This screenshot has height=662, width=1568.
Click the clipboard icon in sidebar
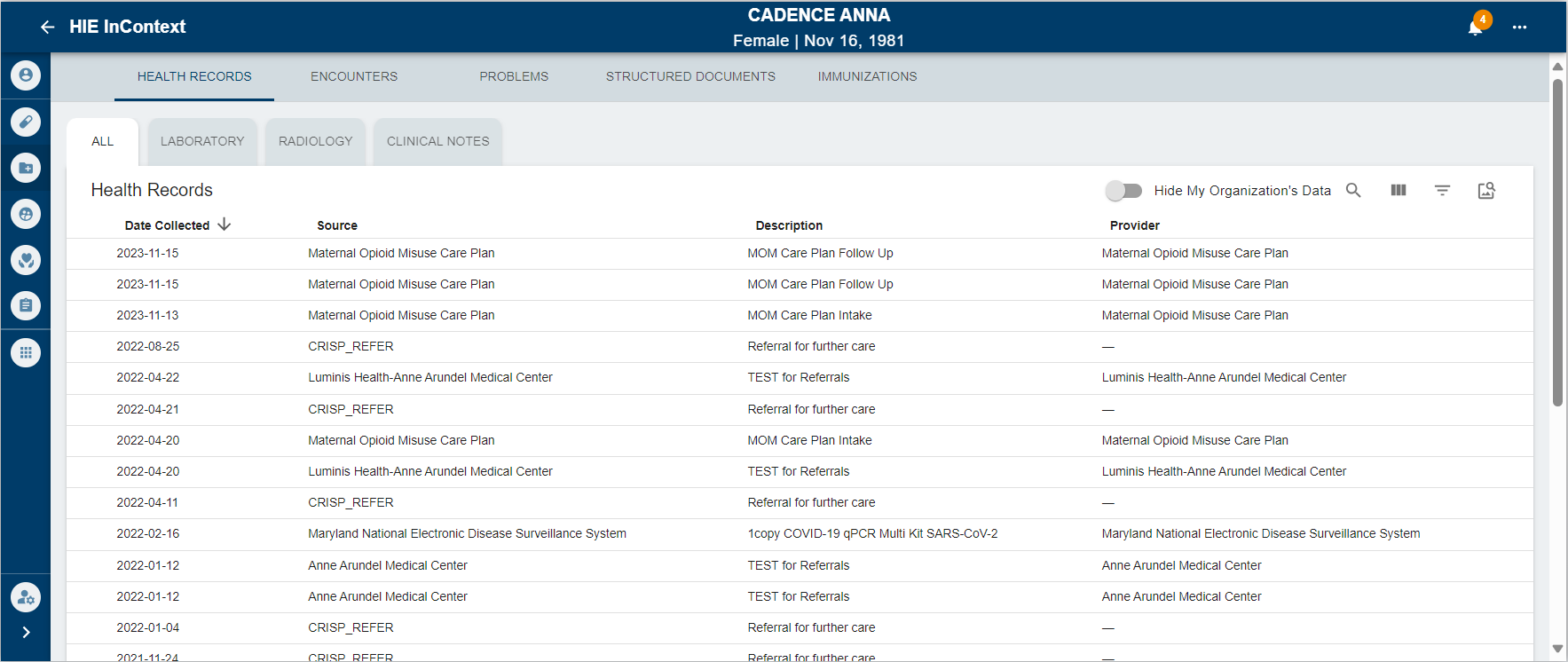[x=26, y=306]
